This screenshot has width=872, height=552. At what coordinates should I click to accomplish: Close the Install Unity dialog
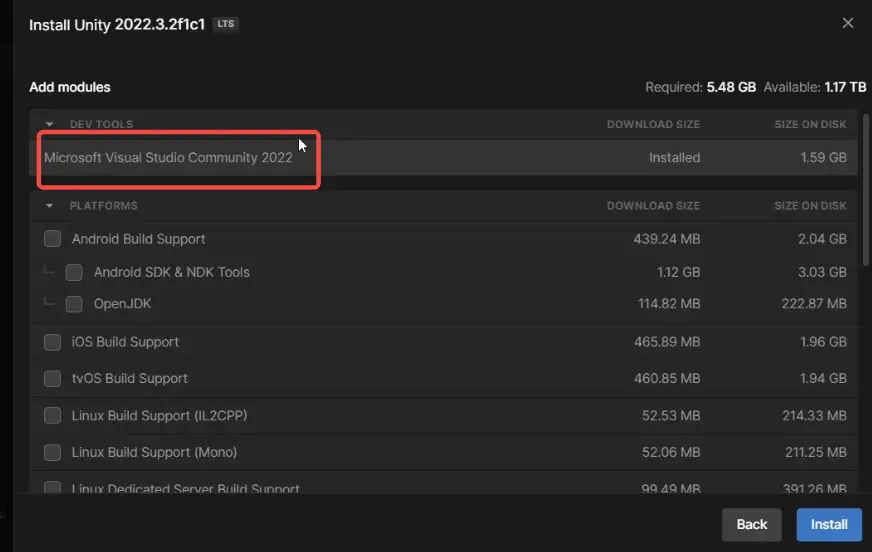tap(848, 23)
